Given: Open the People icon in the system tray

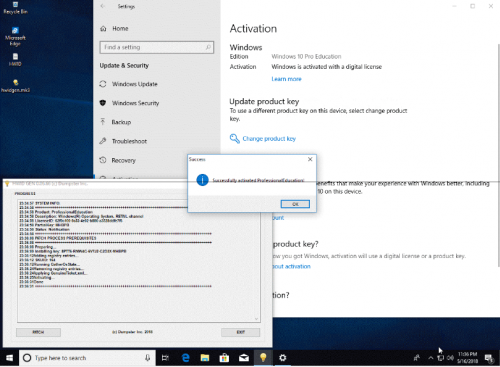Looking at the screenshot, I should click(x=417, y=358).
